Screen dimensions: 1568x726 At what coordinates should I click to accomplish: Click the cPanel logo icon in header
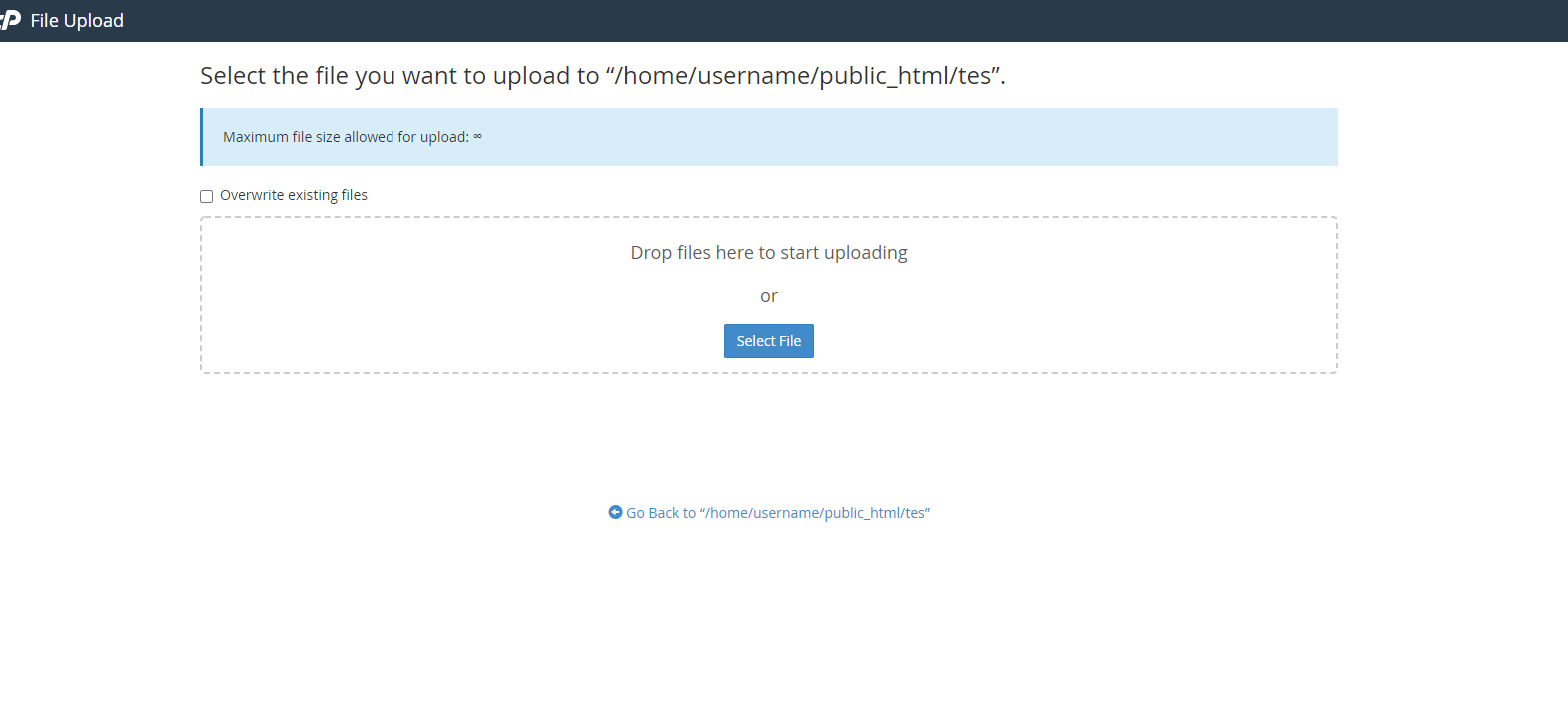(11, 20)
